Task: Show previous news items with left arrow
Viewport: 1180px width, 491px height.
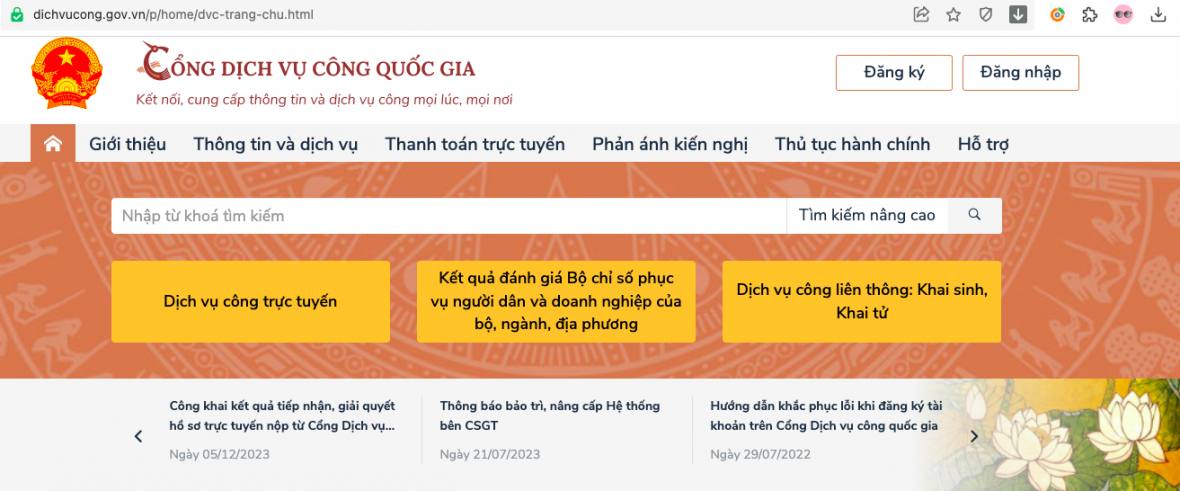Action: pyautogui.click(x=139, y=436)
